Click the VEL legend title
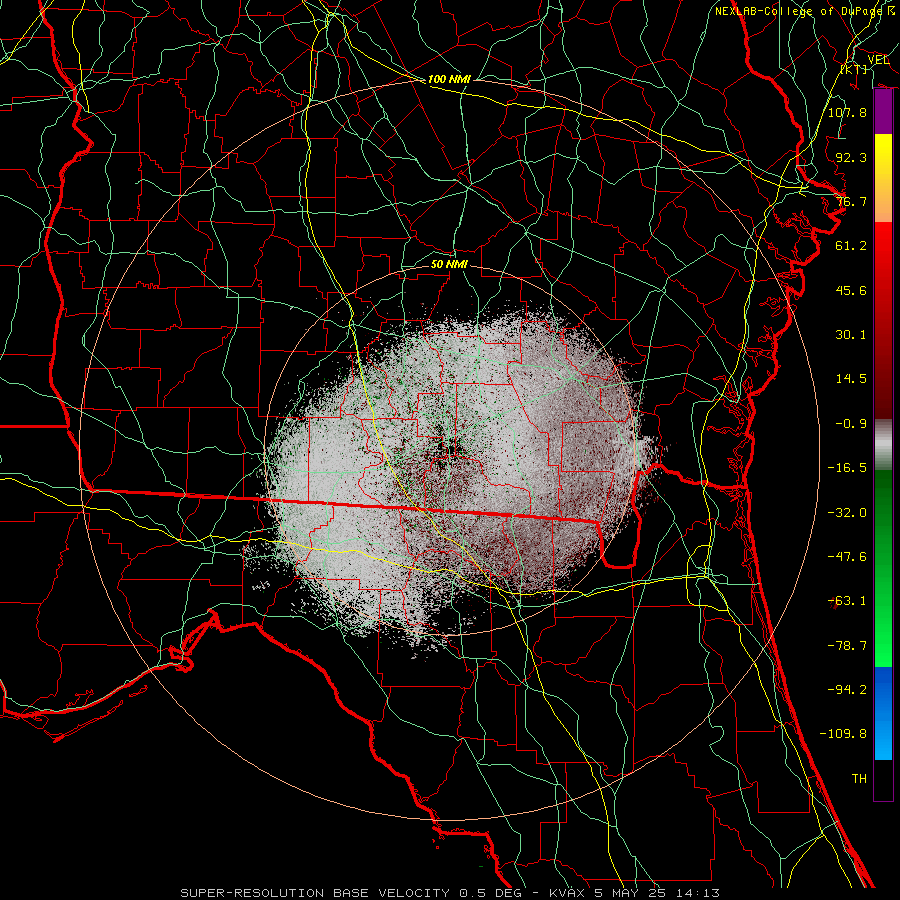The width and height of the screenshot is (900, 900). [x=878, y=60]
